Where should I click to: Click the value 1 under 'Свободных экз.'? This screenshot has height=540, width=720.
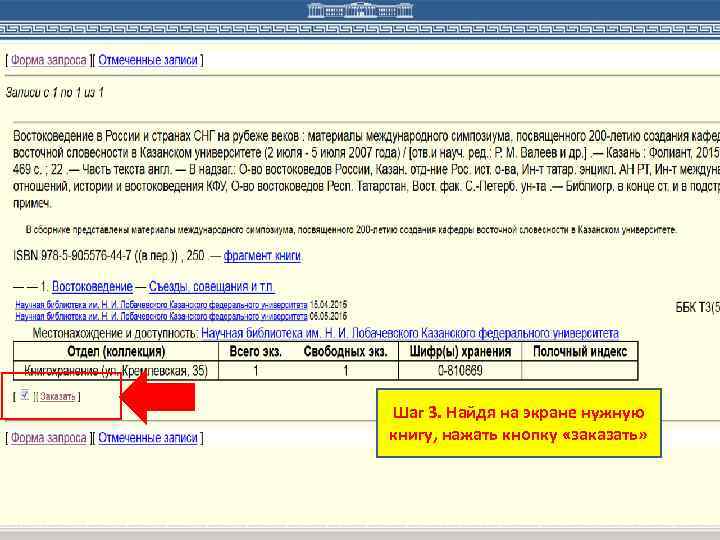[x=345, y=371]
